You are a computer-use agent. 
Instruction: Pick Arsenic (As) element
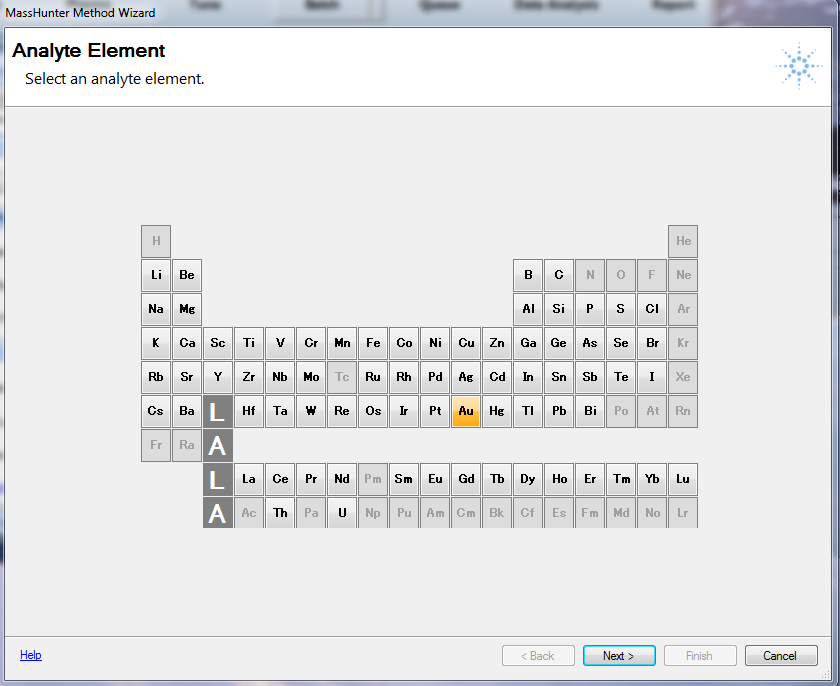(590, 343)
